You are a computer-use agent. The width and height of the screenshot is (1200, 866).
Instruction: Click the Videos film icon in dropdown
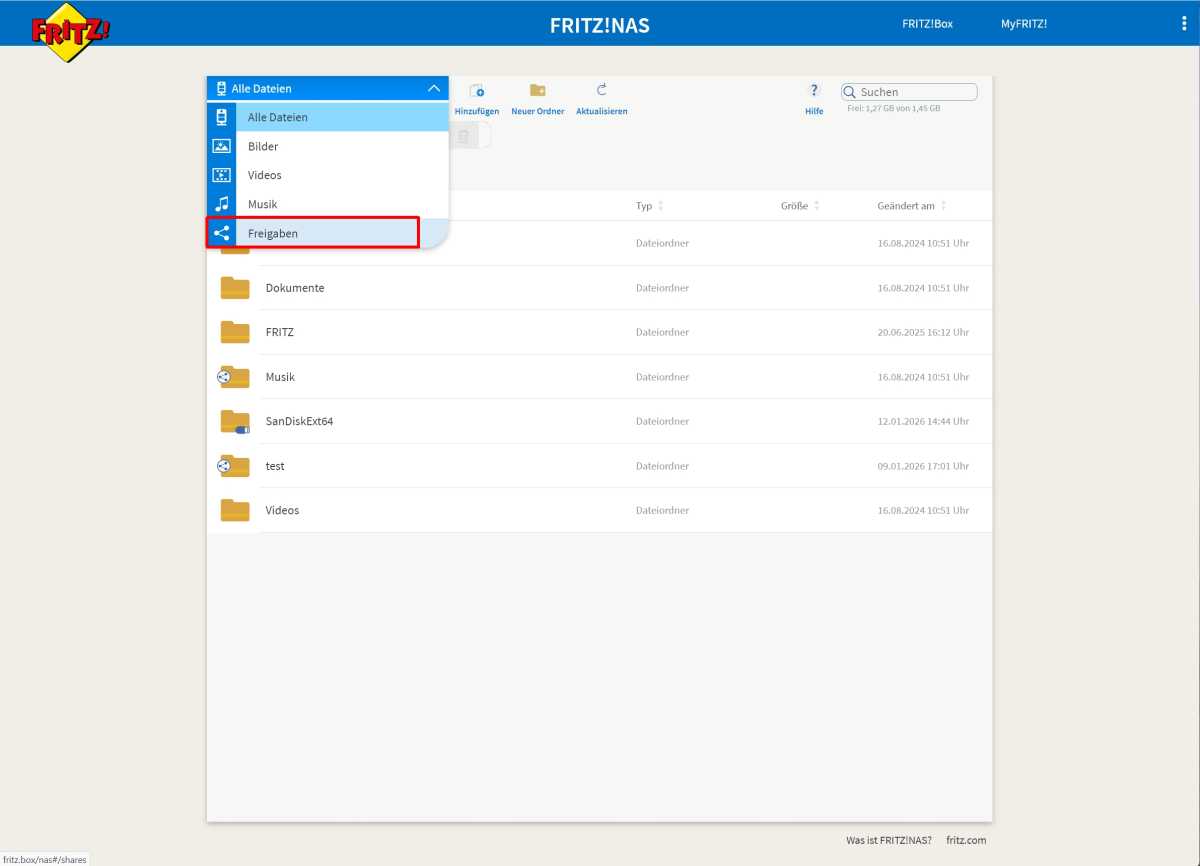tap(222, 175)
